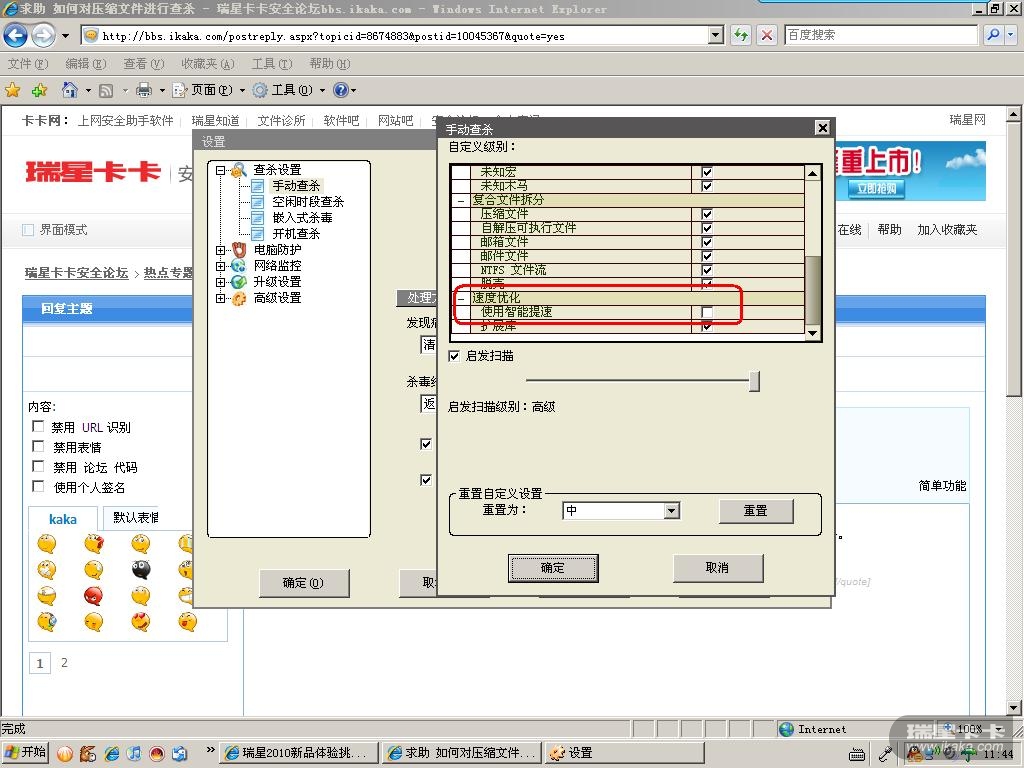Open Windows 开始 start button
Screen dimensions: 1024x768
click(26, 753)
